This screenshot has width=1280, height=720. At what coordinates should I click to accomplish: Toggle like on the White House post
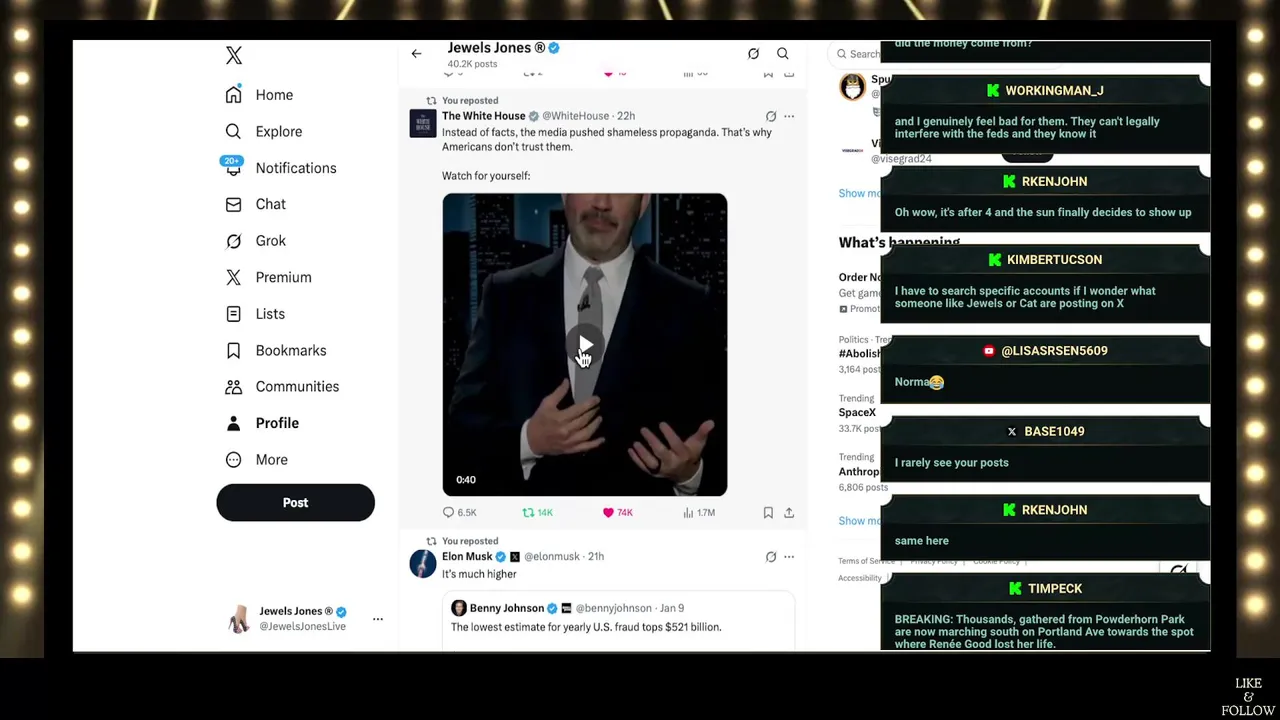(618, 513)
